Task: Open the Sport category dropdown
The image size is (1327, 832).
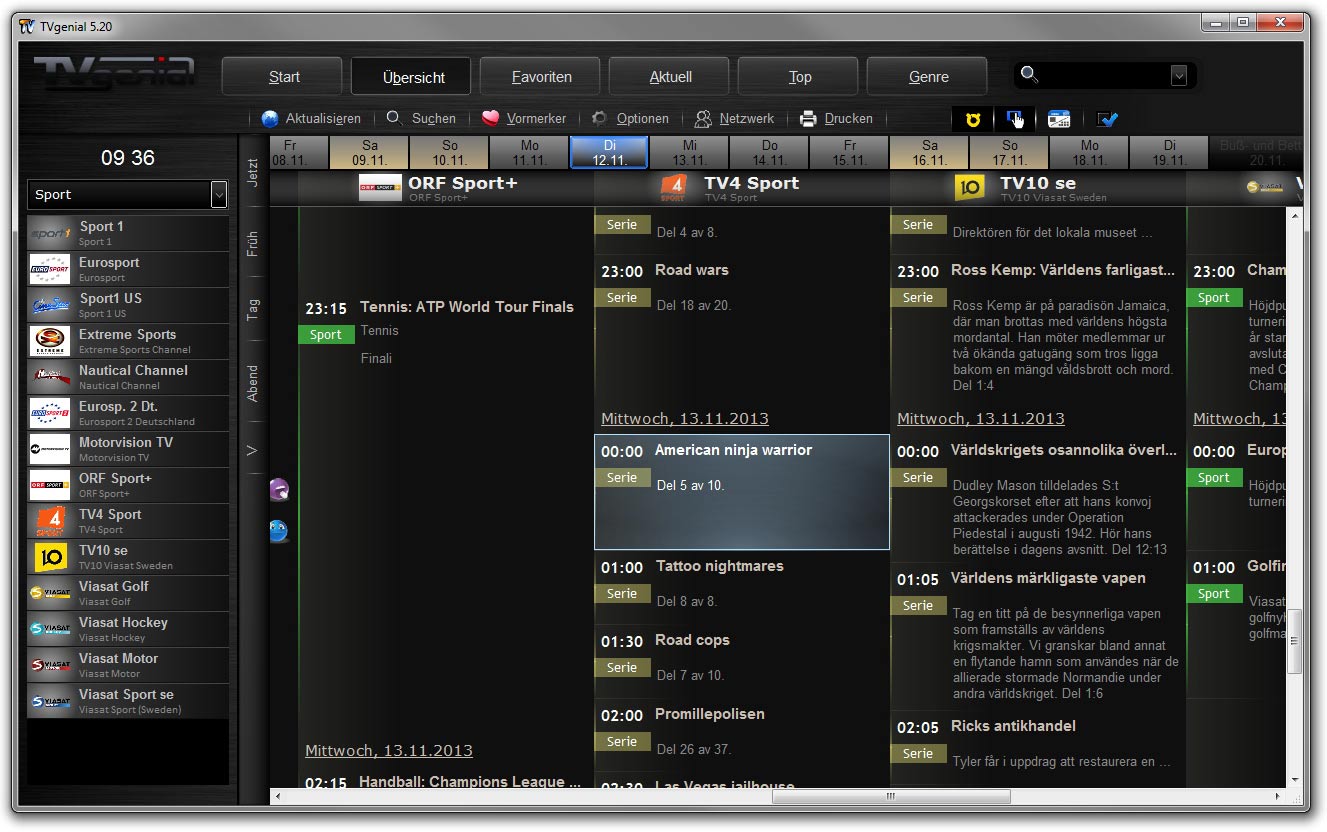Action: point(219,194)
